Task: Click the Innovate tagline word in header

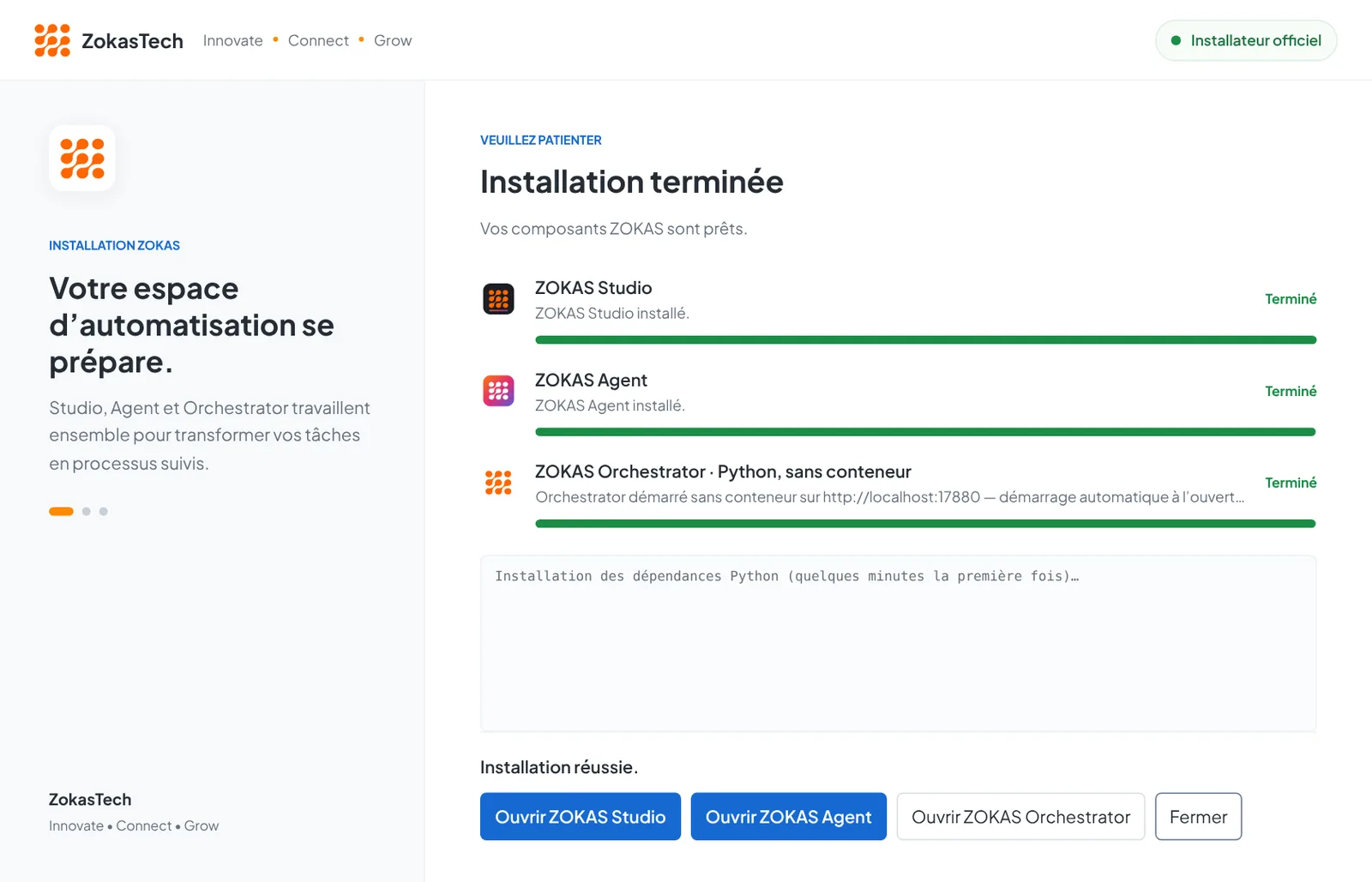Action: click(x=233, y=40)
